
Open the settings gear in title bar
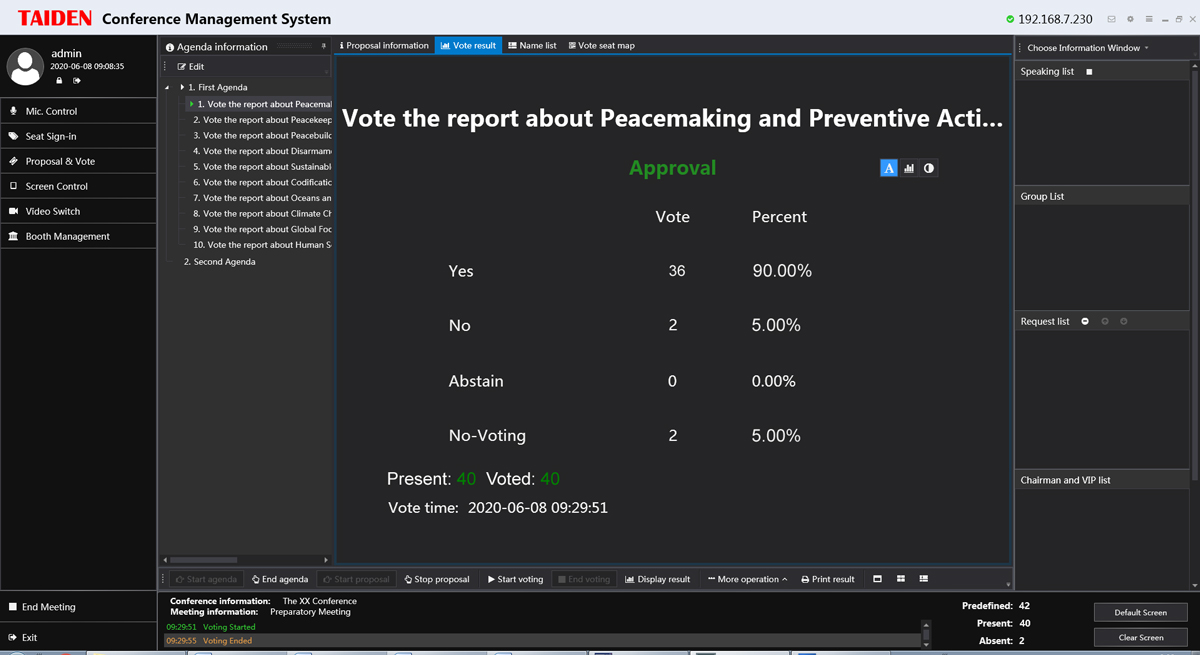pos(1130,19)
